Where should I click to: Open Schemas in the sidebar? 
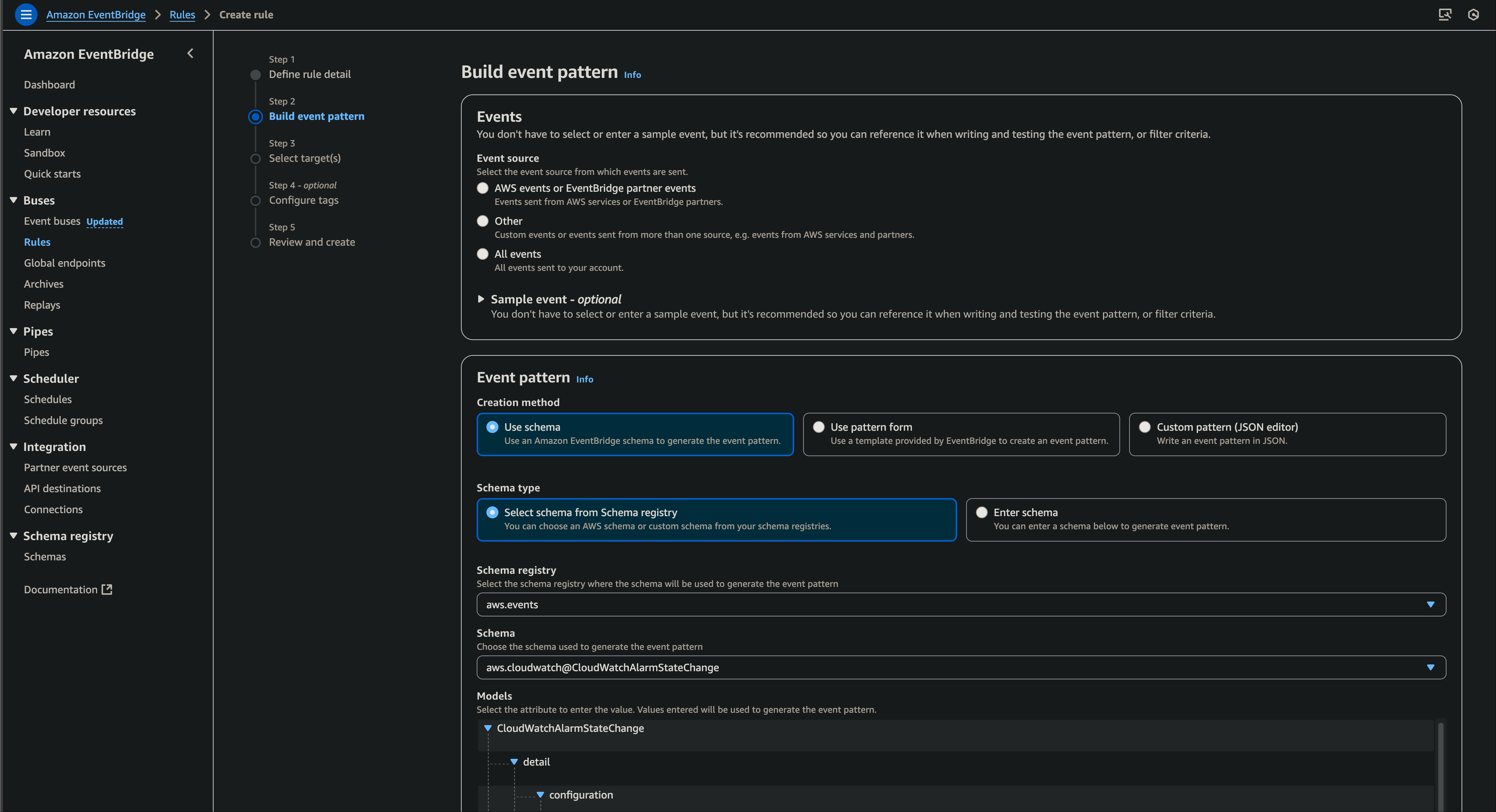45,557
